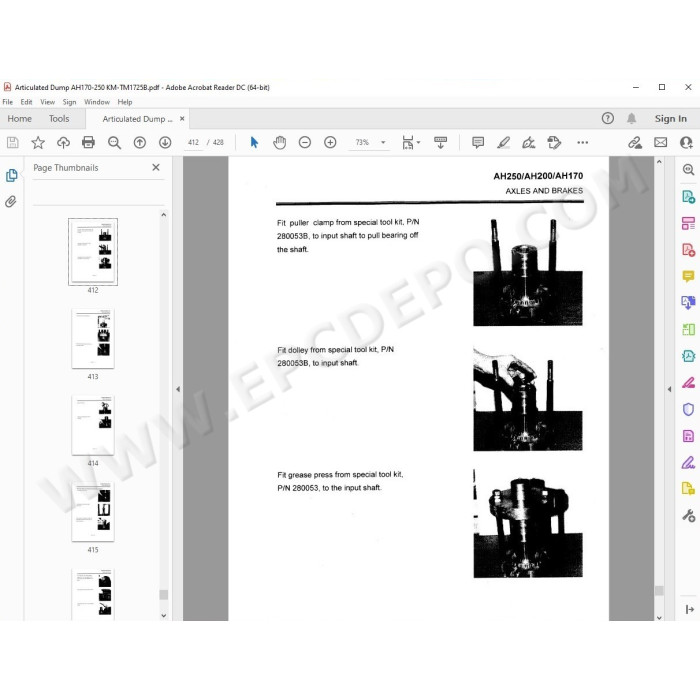Open Comment tool in right pane

pyautogui.click(x=688, y=276)
